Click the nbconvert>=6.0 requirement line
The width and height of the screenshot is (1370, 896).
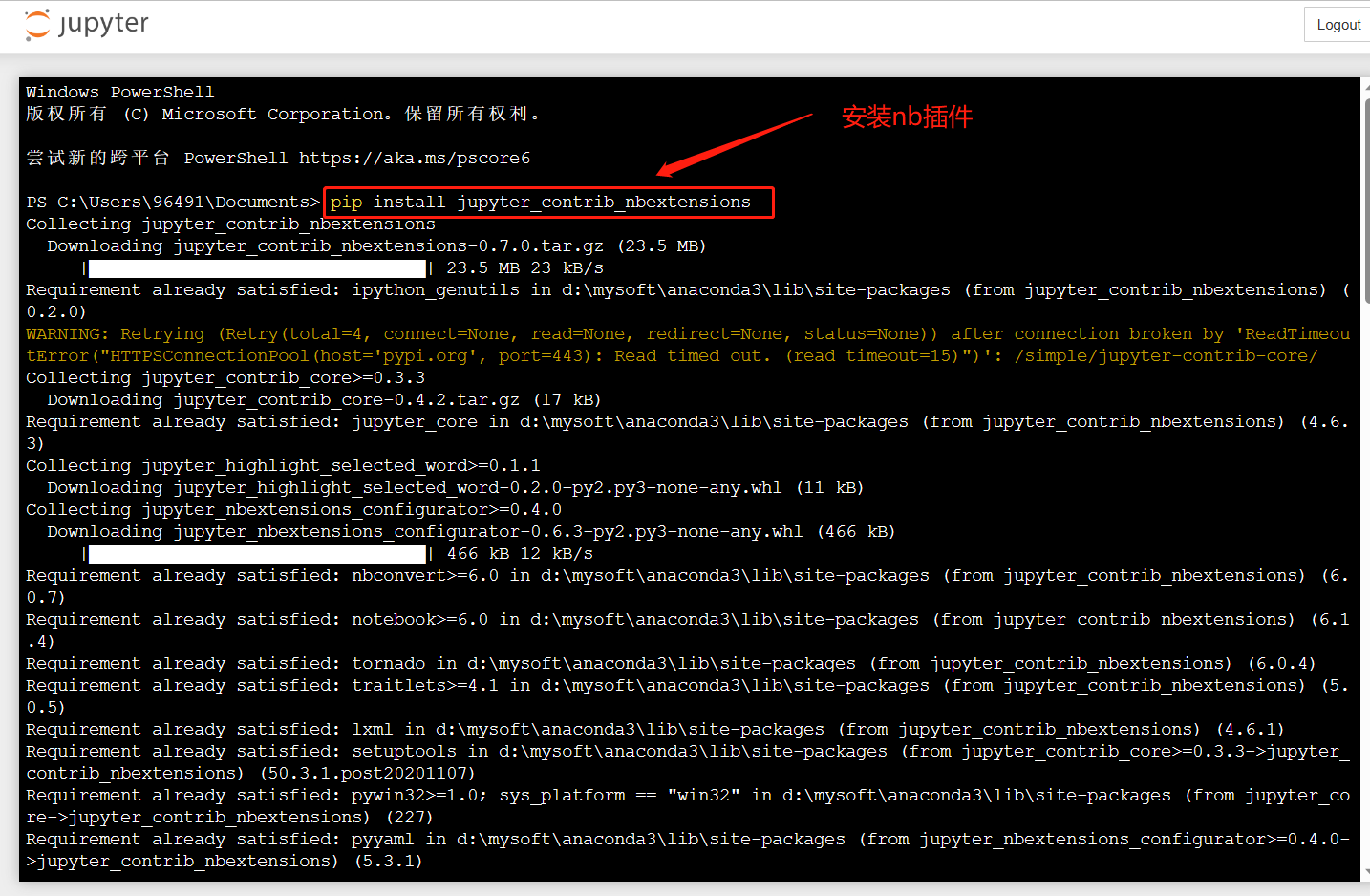point(688,586)
